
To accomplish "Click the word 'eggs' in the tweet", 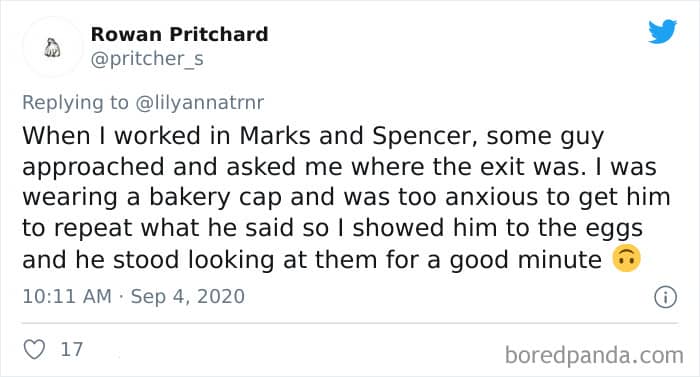I will [x=614, y=229].
